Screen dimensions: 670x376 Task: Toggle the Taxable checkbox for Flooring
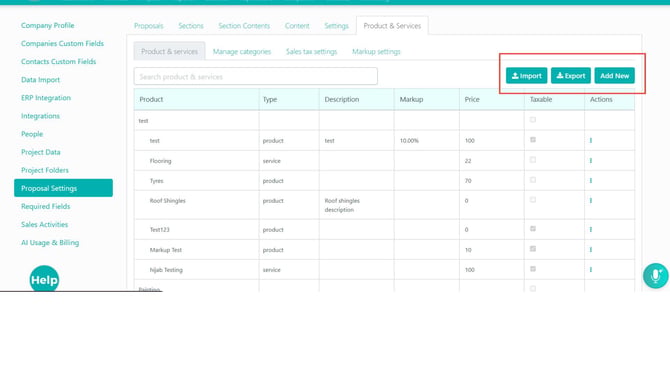533,160
